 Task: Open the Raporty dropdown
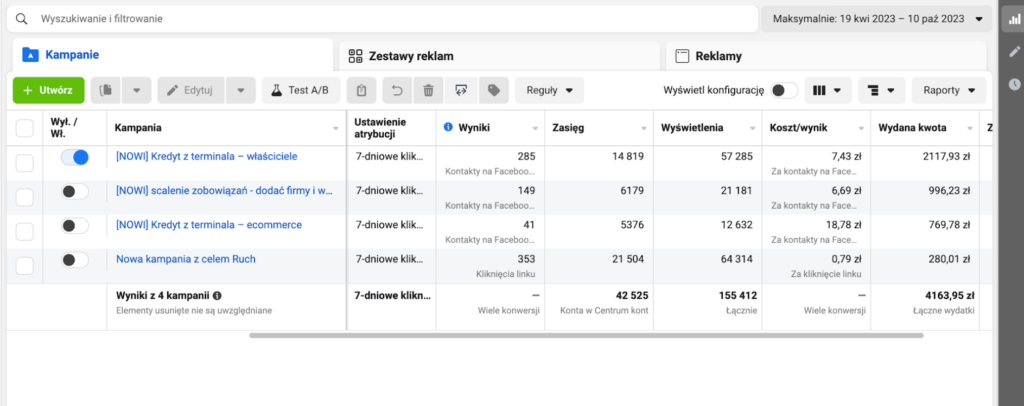[x=948, y=90]
